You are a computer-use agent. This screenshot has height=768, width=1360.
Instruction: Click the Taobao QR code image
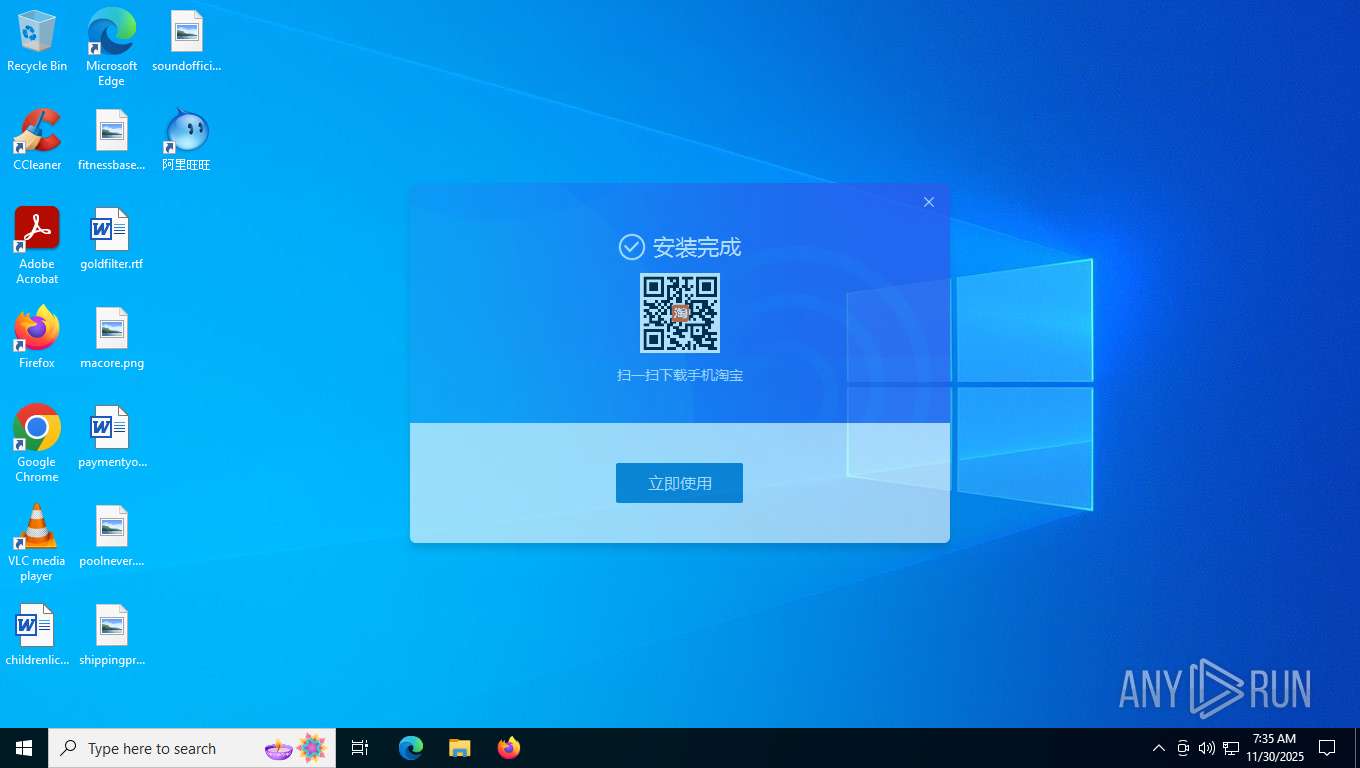click(x=680, y=313)
